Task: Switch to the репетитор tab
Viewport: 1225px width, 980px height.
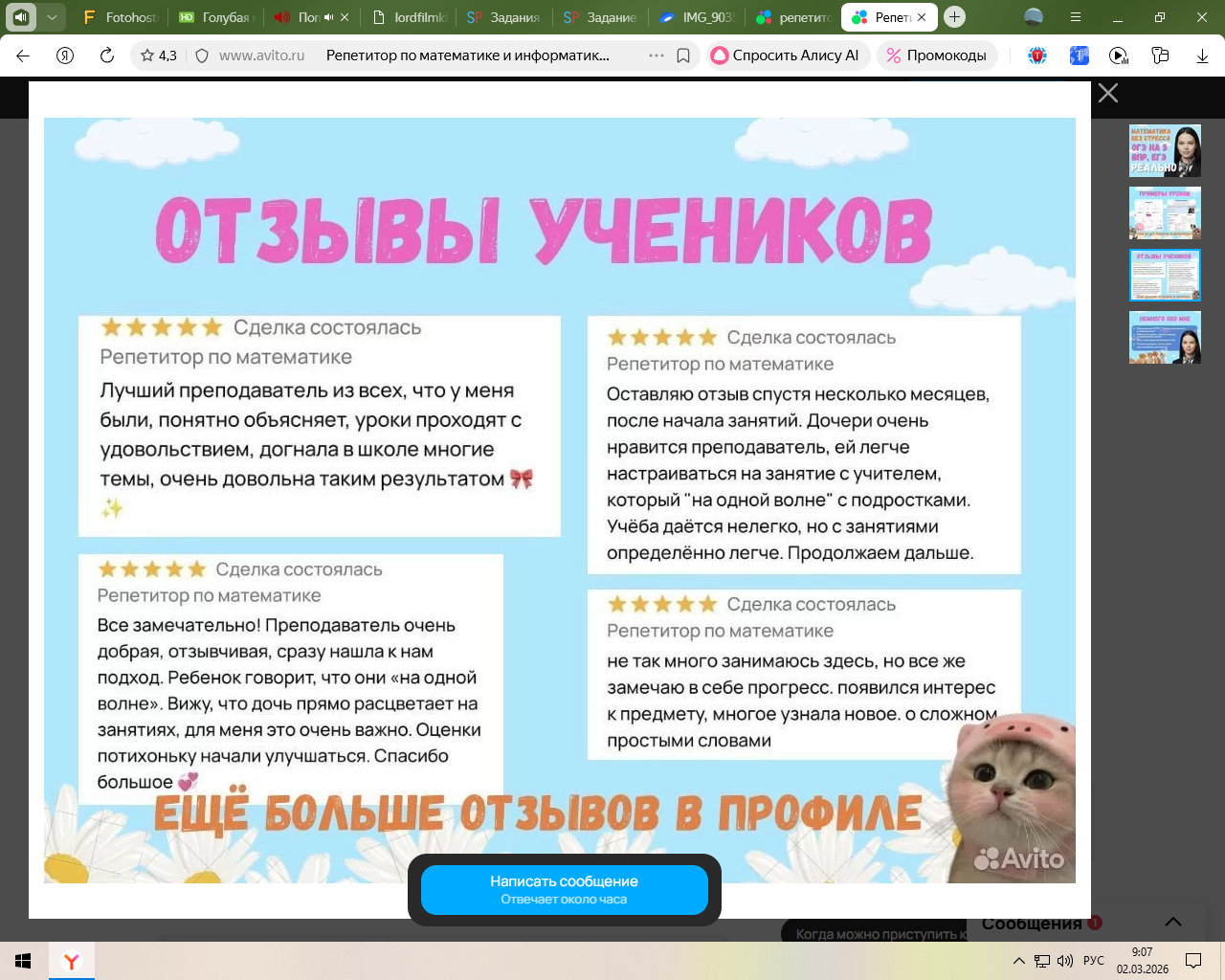Action: [x=792, y=17]
